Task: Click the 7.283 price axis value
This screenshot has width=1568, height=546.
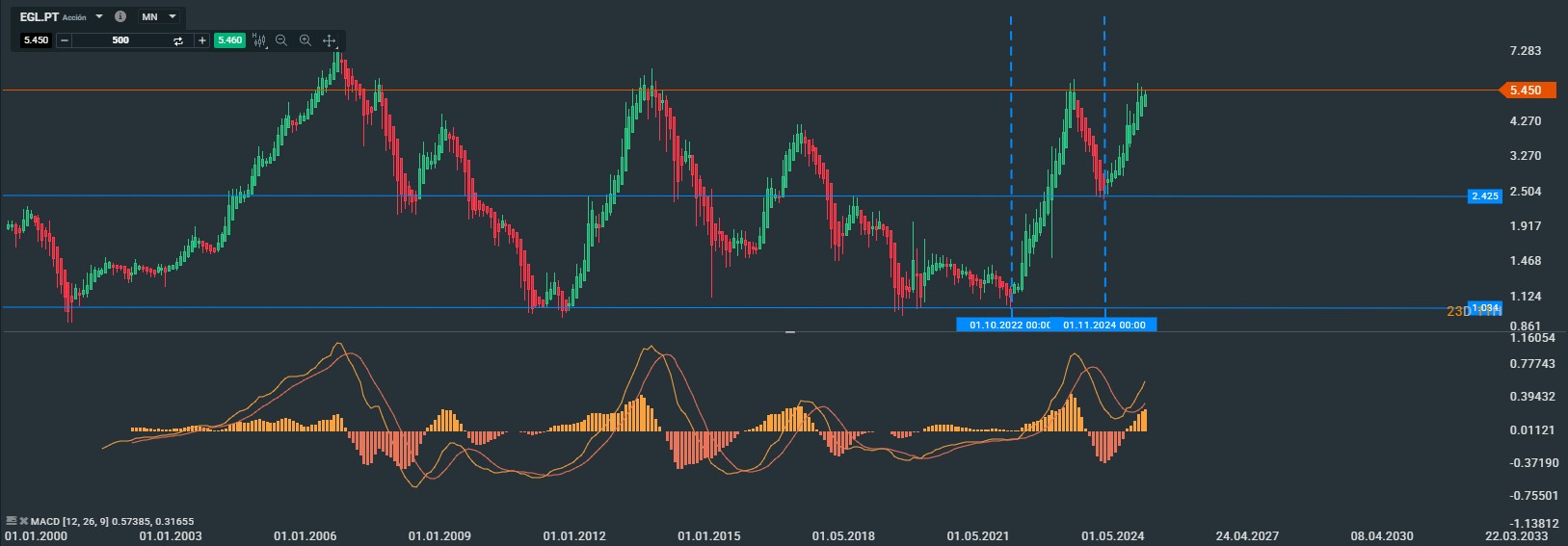Action: pyautogui.click(x=1526, y=51)
